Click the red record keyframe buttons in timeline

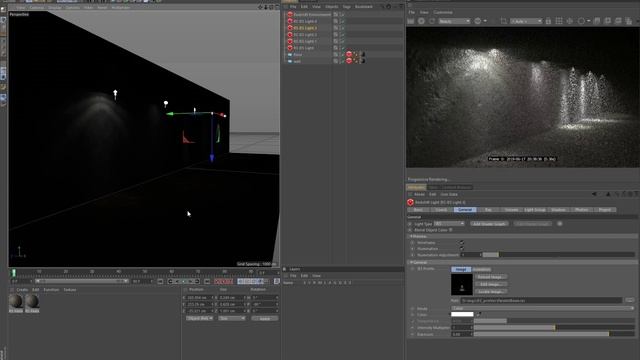coord(224,281)
